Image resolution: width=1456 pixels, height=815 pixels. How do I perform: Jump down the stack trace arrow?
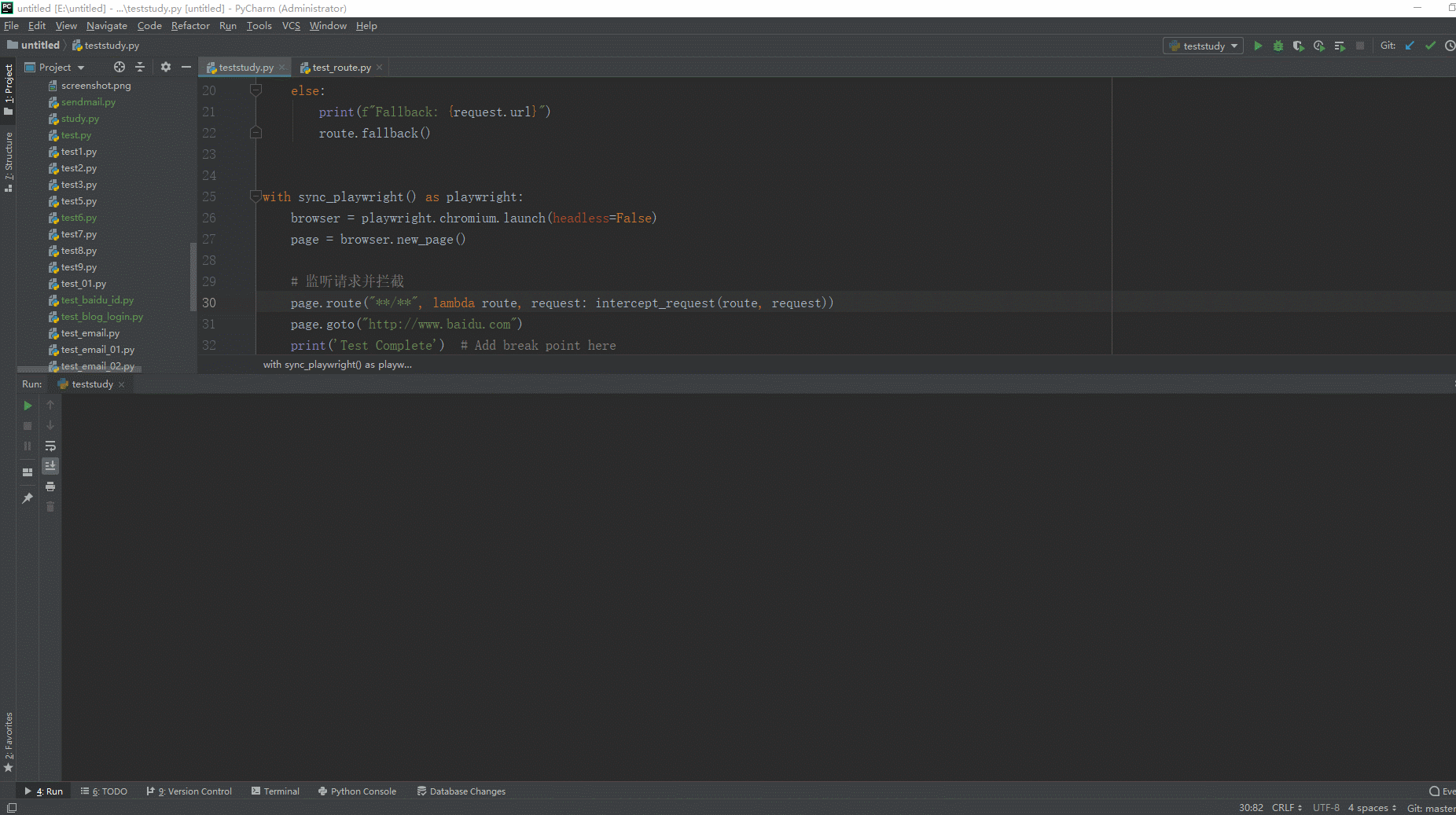click(x=50, y=425)
